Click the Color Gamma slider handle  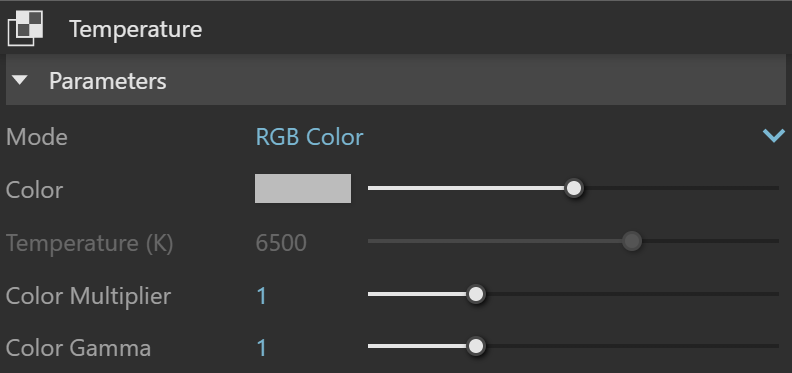coord(475,346)
